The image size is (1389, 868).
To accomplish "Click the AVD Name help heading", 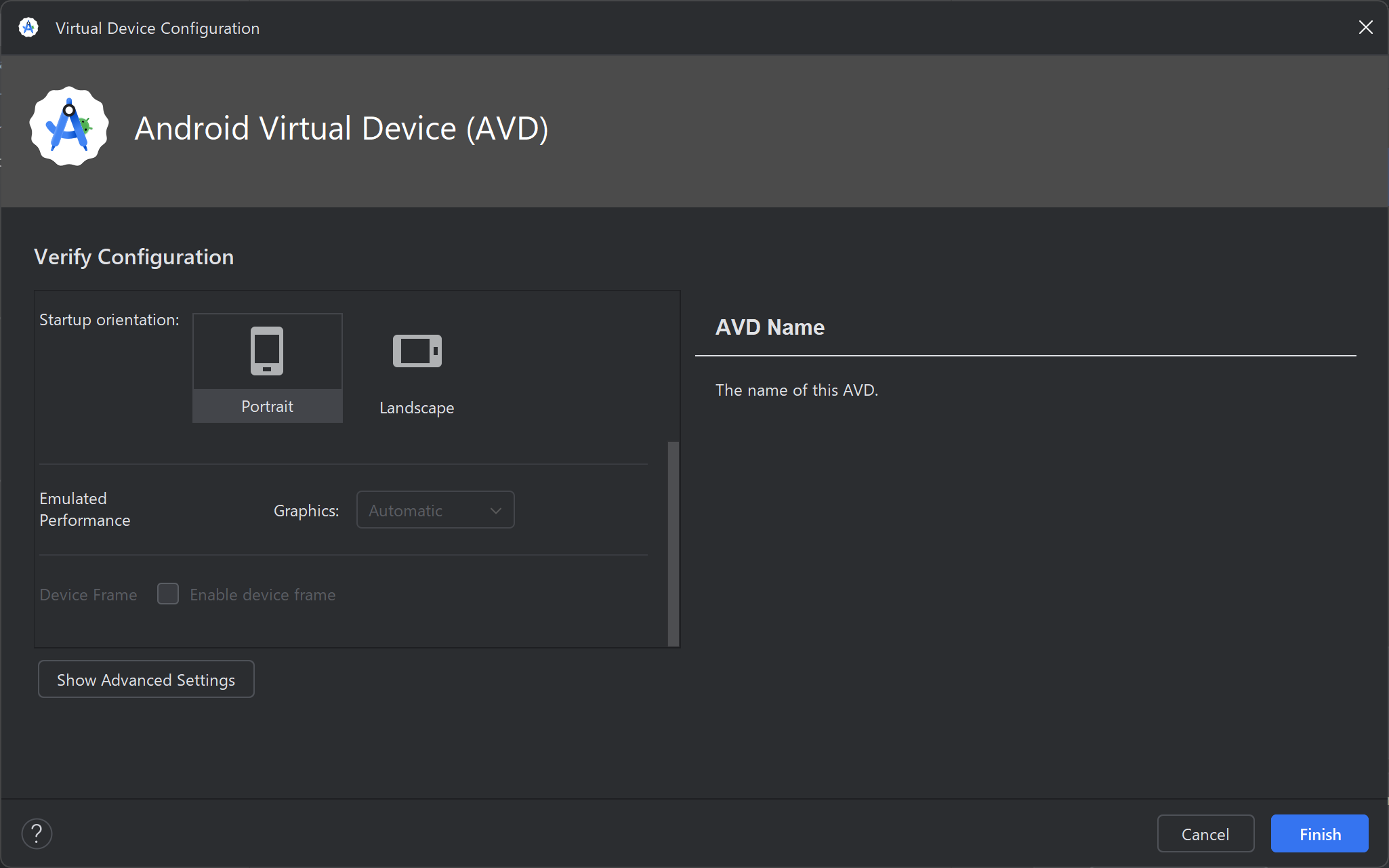I will (770, 327).
